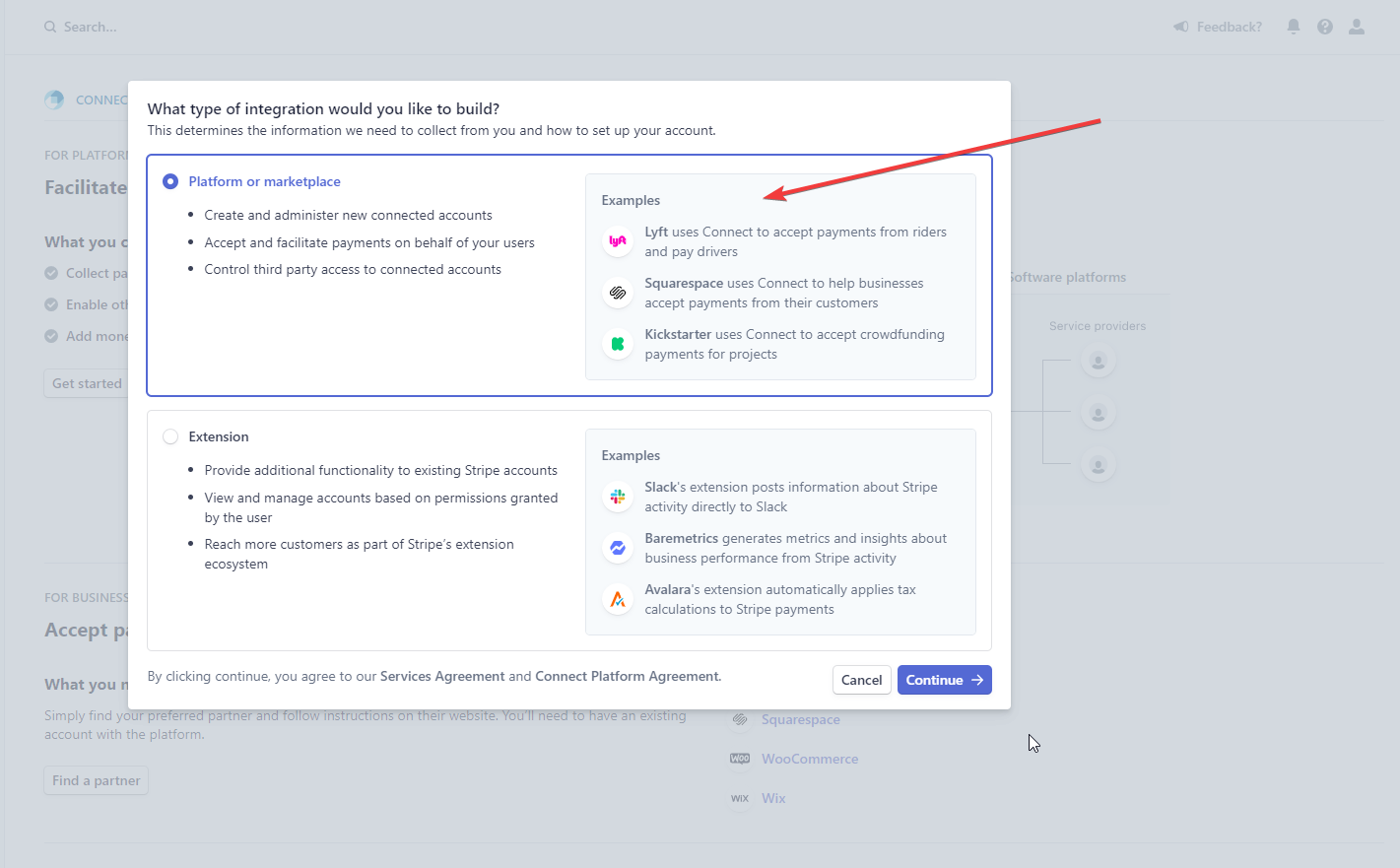Open the user account profile icon

coord(1357,27)
